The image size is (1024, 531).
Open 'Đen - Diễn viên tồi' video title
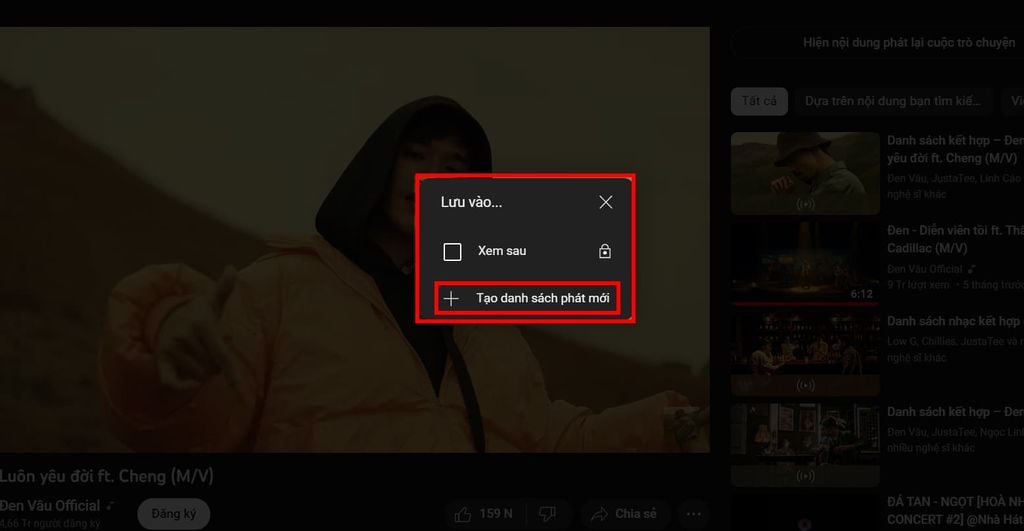[955, 239]
